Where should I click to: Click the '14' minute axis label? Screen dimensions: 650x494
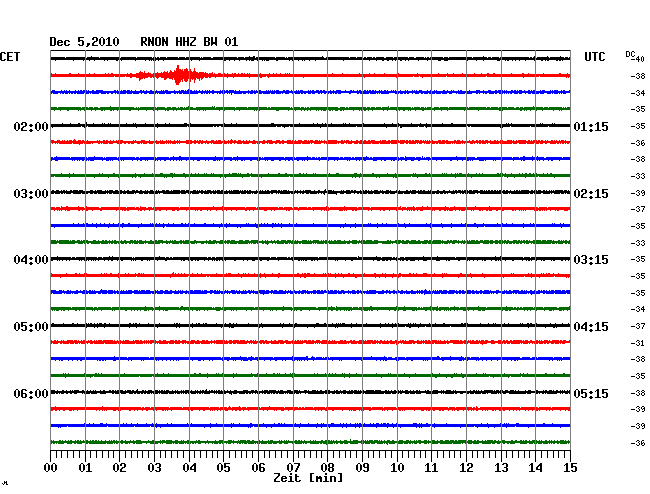coord(535,467)
